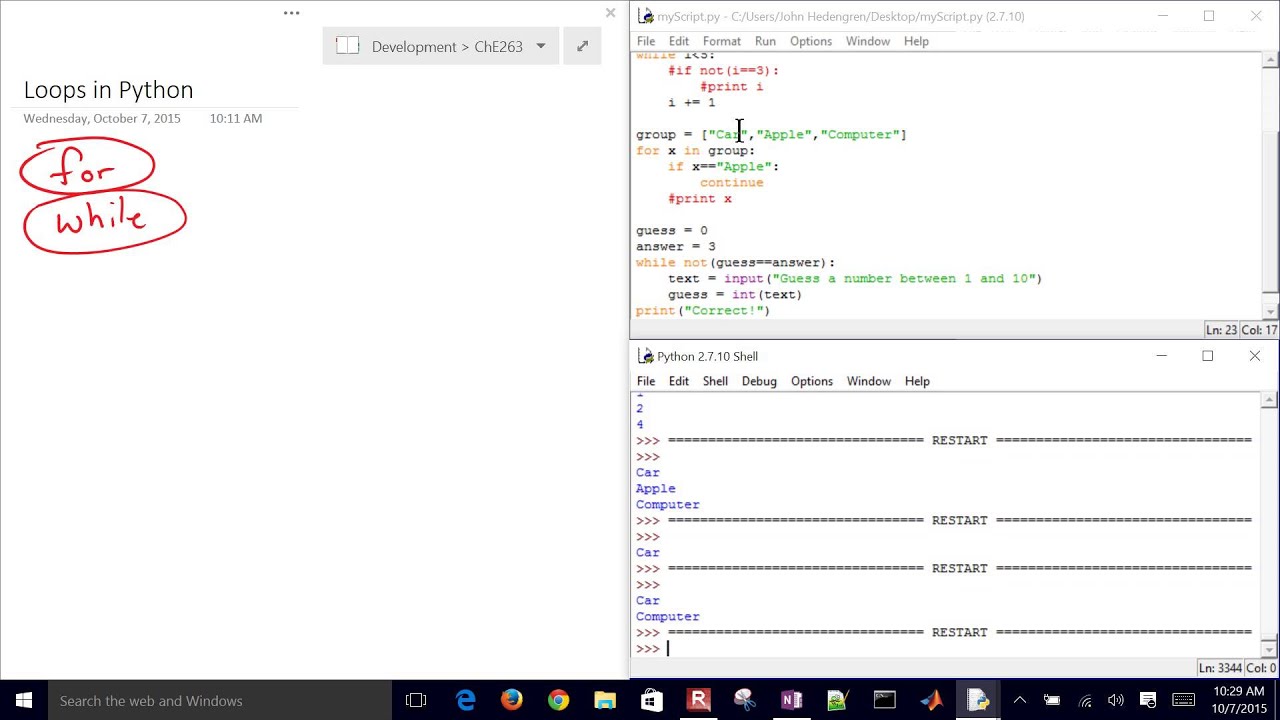Click the editor Ln: 23 Col: 17 status
The width and height of the screenshot is (1280, 720).
point(1241,330)
